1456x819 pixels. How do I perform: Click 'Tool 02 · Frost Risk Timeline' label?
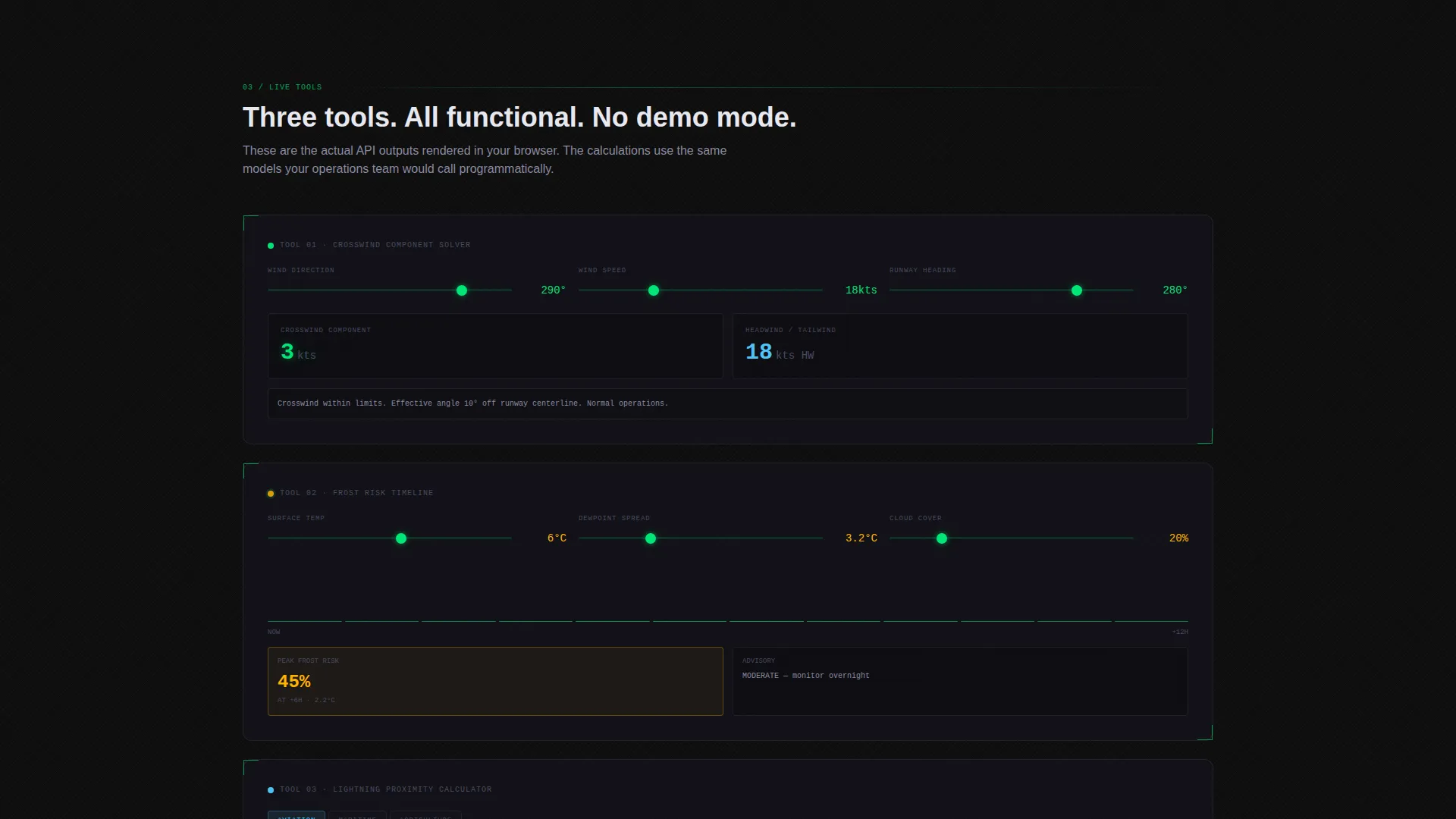(x=356, y=493)
